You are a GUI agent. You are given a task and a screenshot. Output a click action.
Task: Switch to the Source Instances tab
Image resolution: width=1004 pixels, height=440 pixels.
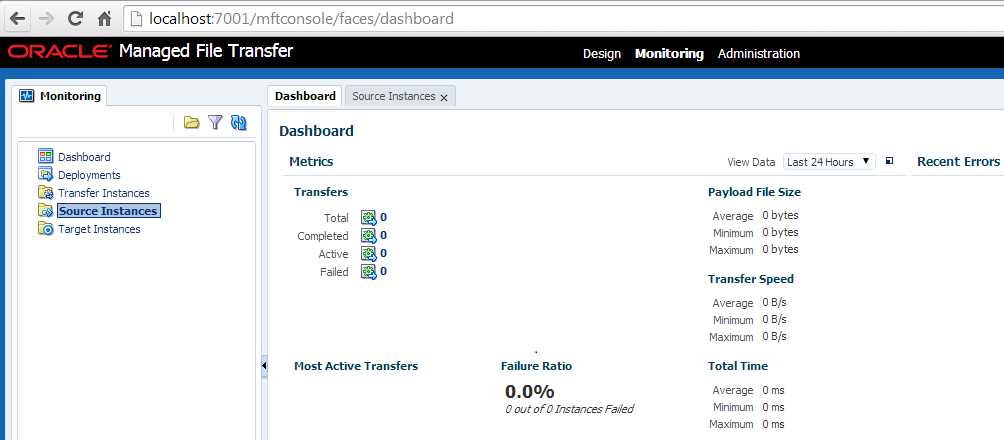point(393,97)
